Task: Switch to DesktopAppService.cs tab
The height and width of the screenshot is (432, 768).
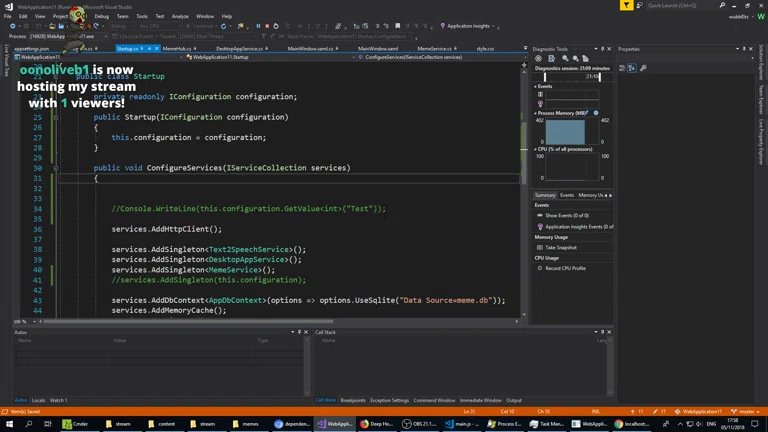Action: tap(241, 48)
